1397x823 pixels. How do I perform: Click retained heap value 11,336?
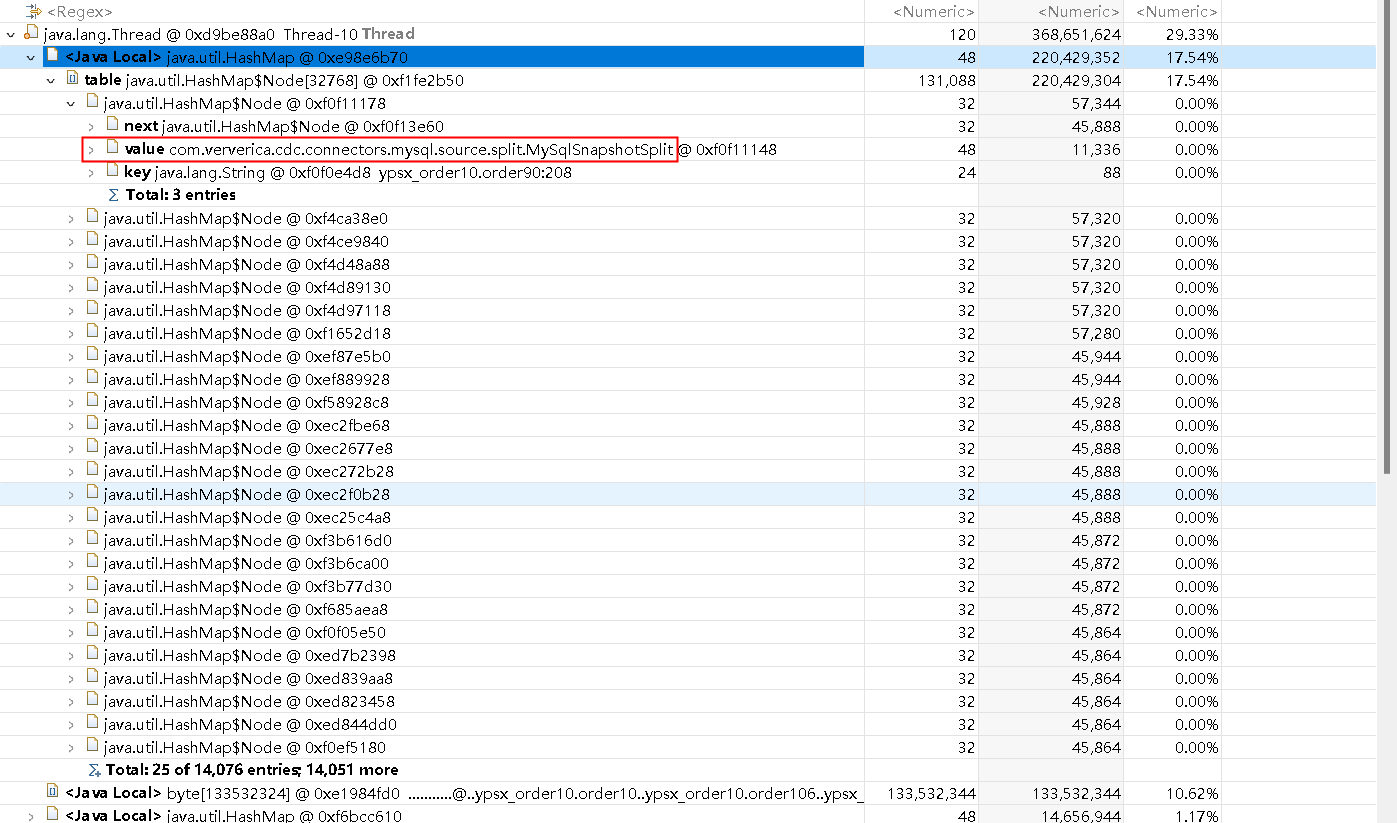pos(1097,150)
